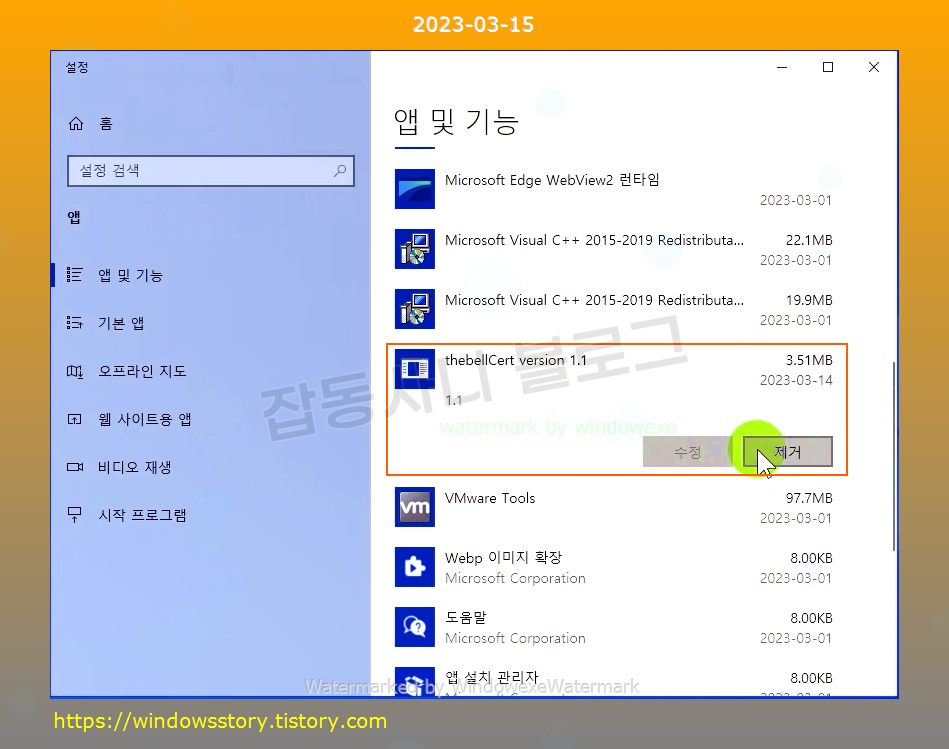Click the thebellCert version 1.1 title
This screenshot has height=749, width=949.
click(516, 360)
